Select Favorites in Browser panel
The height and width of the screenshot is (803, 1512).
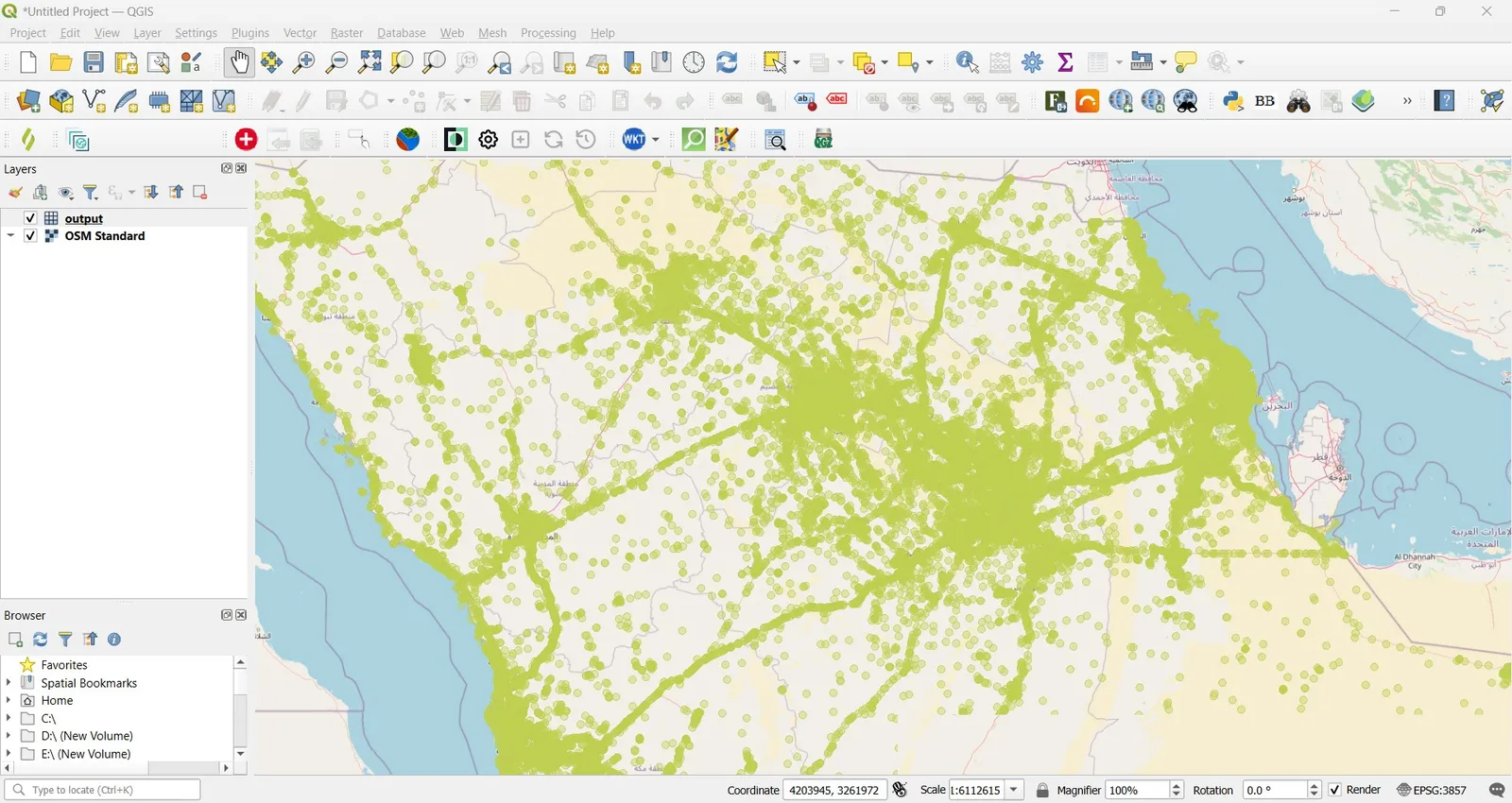(64, 665)
